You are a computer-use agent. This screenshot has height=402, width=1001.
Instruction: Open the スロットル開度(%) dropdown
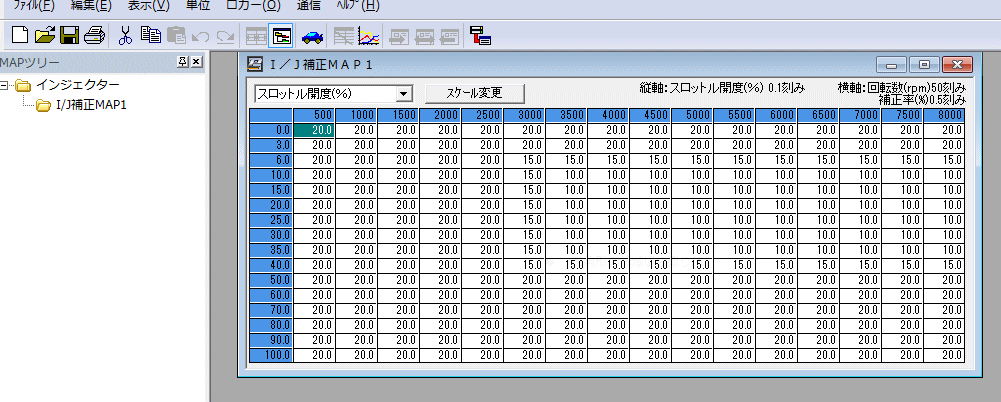[x=403, y=93]
